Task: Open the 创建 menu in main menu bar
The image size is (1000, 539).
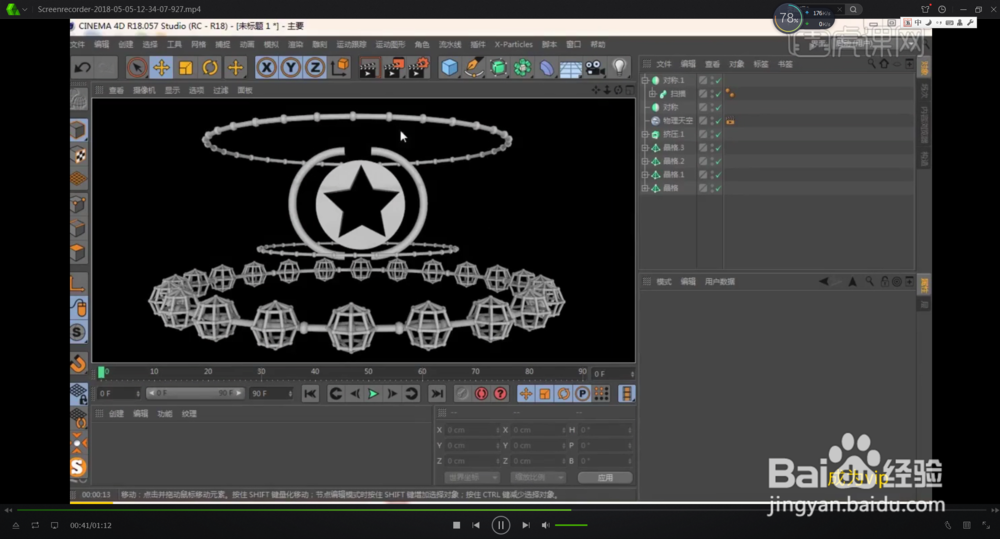Action: [126, 45]
